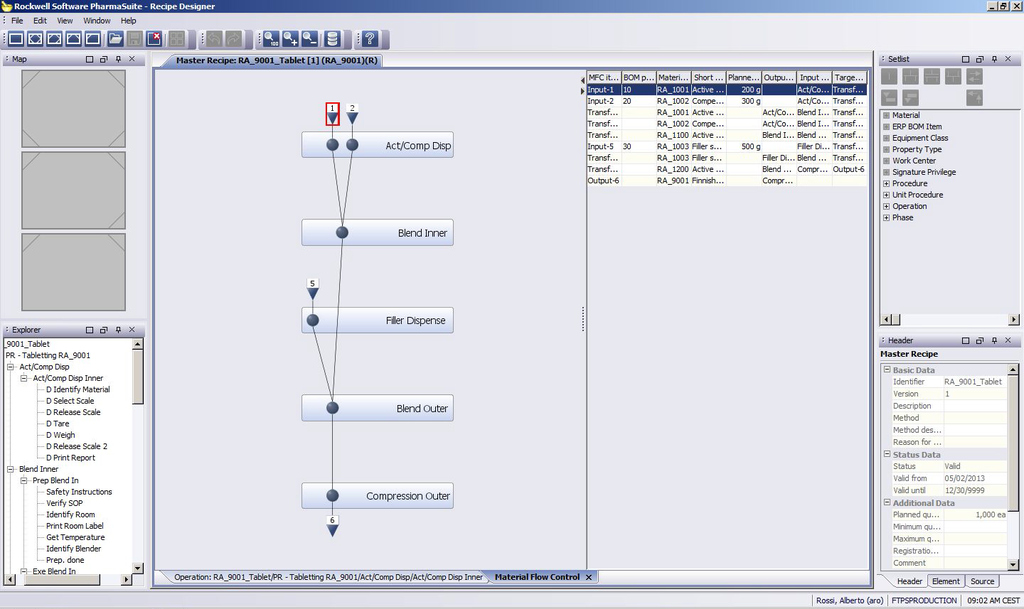Collapse the Act/Comp Disp Inner node
1024x609 pixels.
(x=24, y=378)
